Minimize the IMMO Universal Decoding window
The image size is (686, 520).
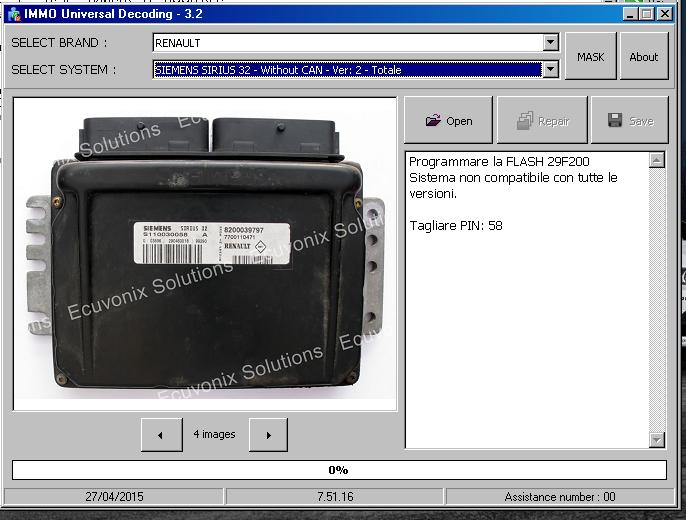(630, 14)
